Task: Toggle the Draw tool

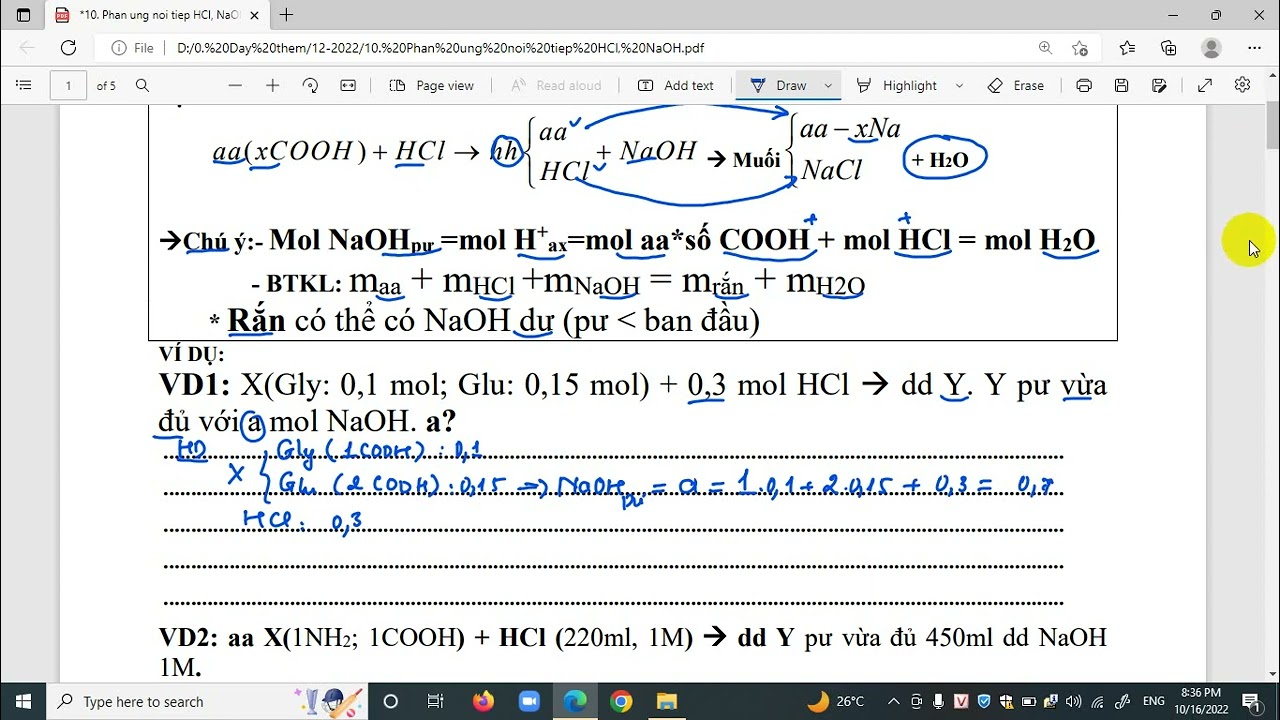Action: click(778, 86)
